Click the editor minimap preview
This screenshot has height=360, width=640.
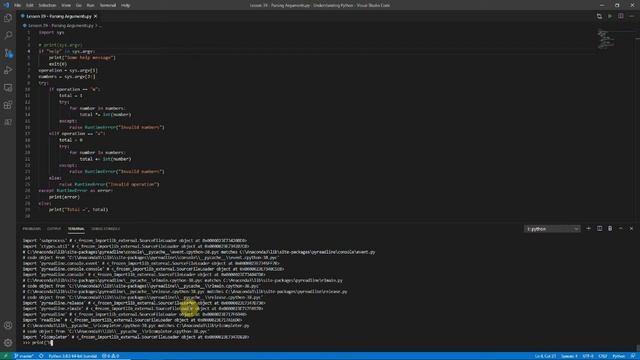[x=606, y=39]
